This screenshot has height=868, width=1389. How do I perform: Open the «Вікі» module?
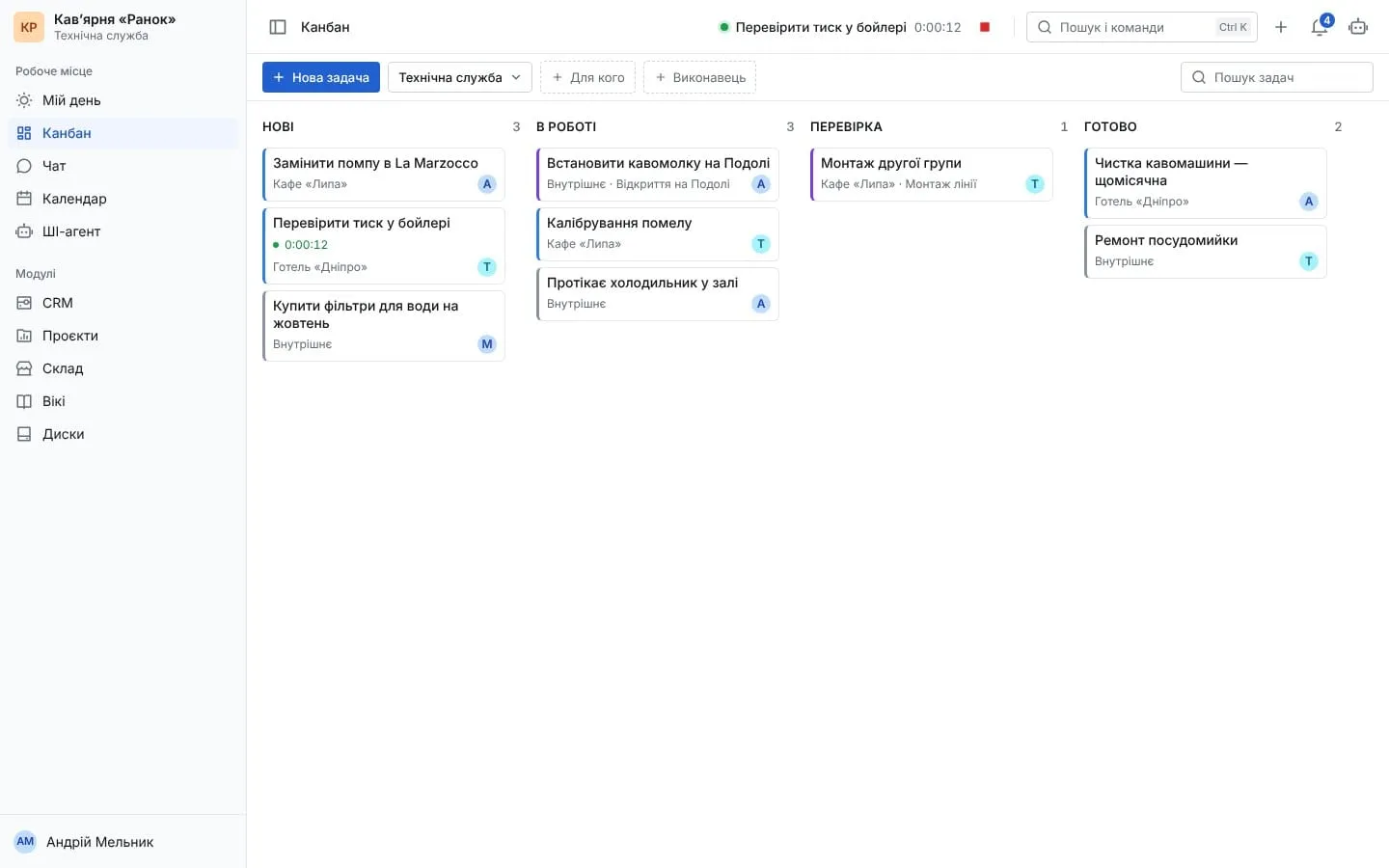pos(123,401)
